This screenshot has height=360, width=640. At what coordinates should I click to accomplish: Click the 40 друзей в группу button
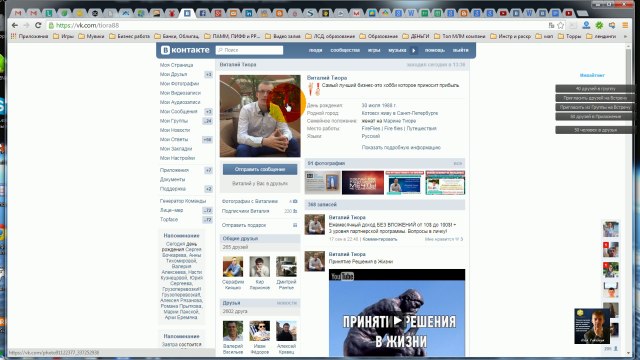(595, 89)
